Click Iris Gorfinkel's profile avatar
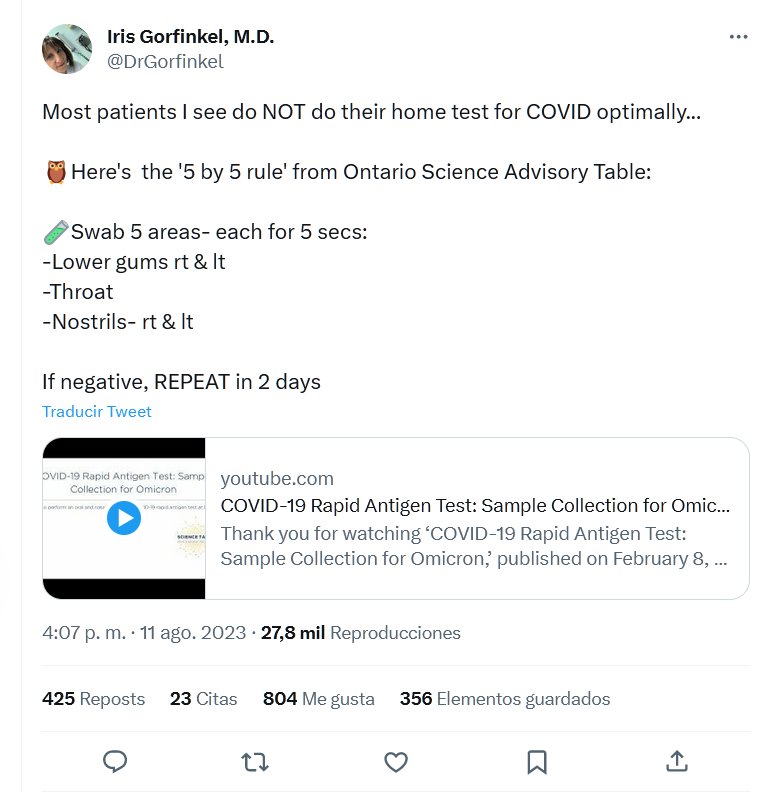 point(67,49)
